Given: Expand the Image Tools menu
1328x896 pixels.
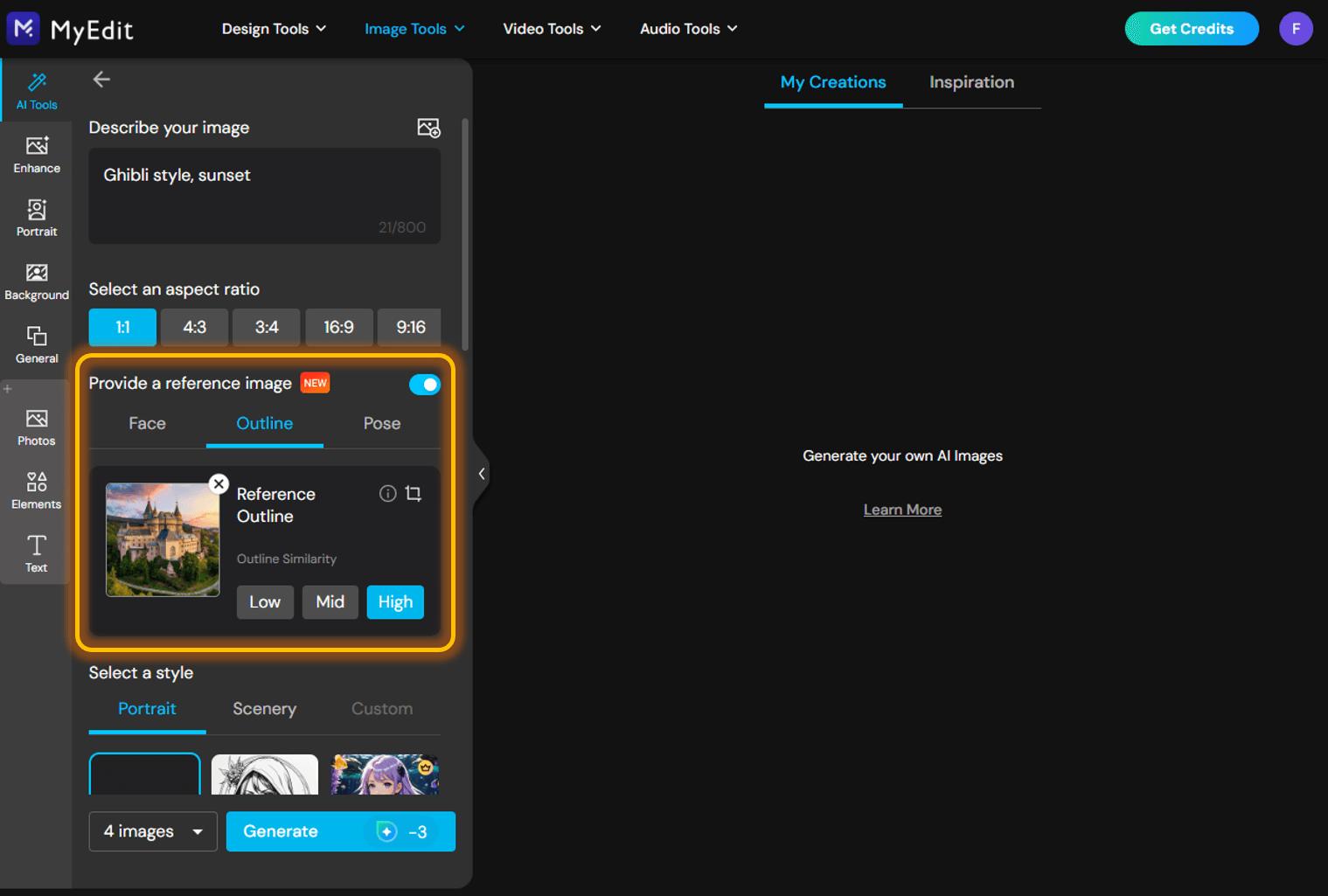Looking at the screenshot, I should [x=414, y=29].
